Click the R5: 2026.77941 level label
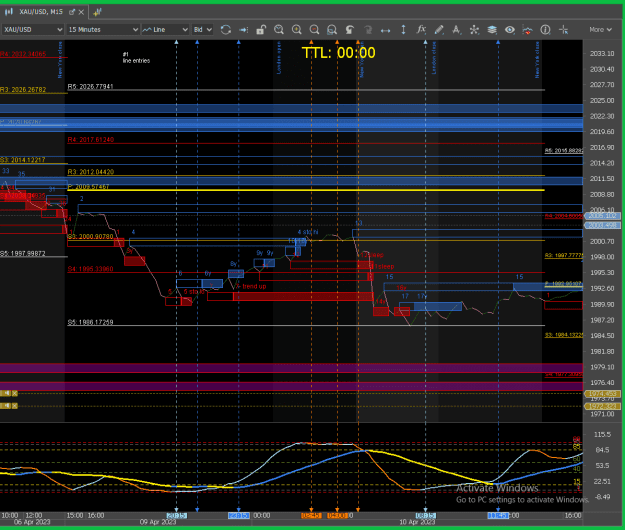625x530 pixels. 90,86
